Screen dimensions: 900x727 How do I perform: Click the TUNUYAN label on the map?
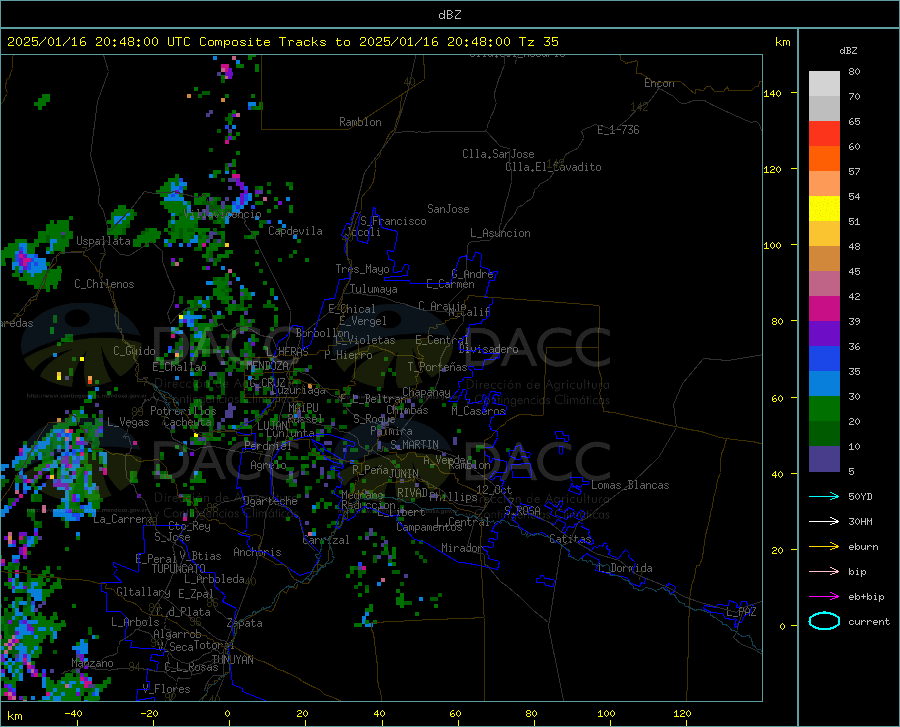click(232, 659)
